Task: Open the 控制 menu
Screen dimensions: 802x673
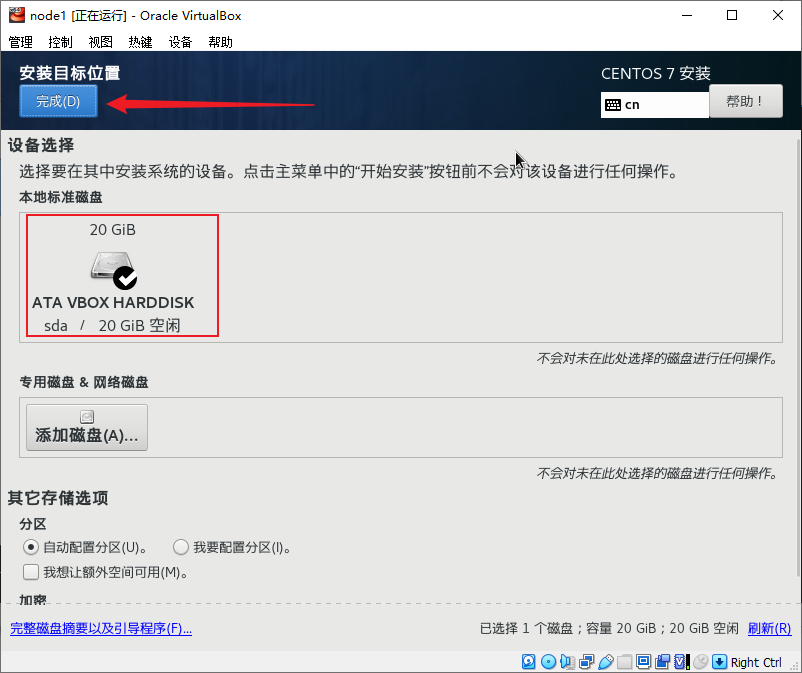Action: point(60,42)
